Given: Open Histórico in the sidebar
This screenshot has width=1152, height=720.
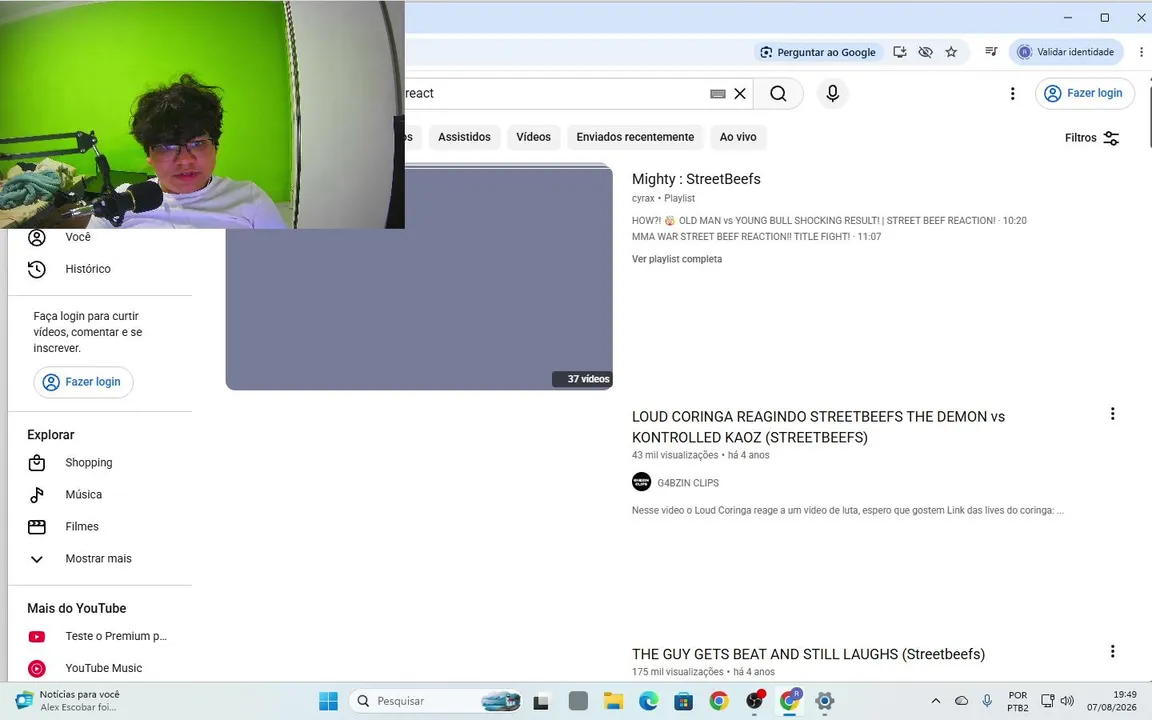Looking at the screenshot, I should (x=101, y=269).
